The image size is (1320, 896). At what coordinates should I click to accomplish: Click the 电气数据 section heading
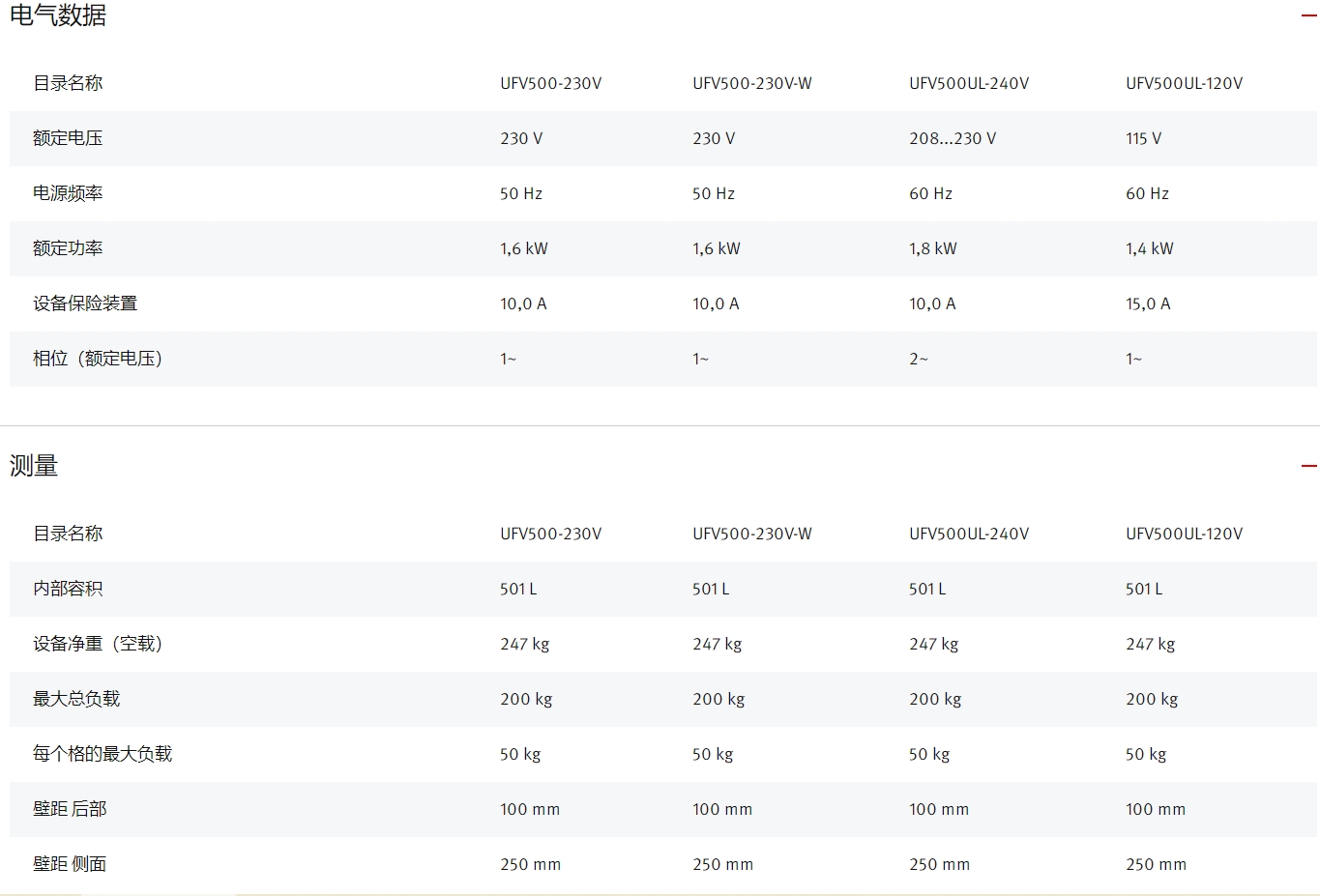[x=58, y=15]
